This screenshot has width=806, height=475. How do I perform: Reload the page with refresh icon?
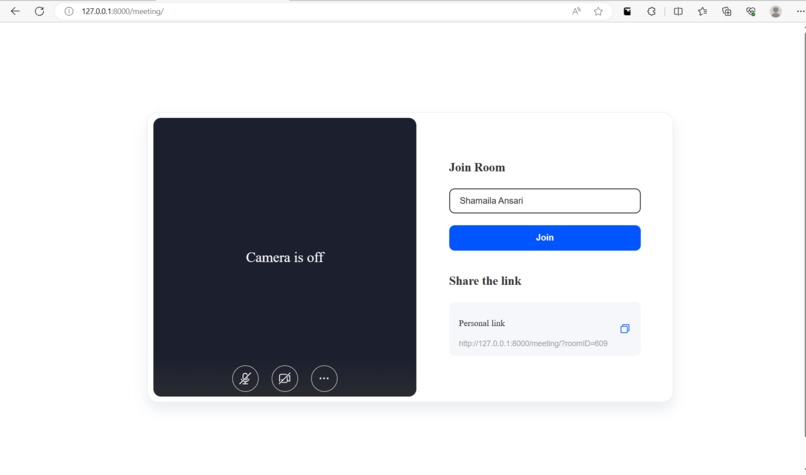40,11
